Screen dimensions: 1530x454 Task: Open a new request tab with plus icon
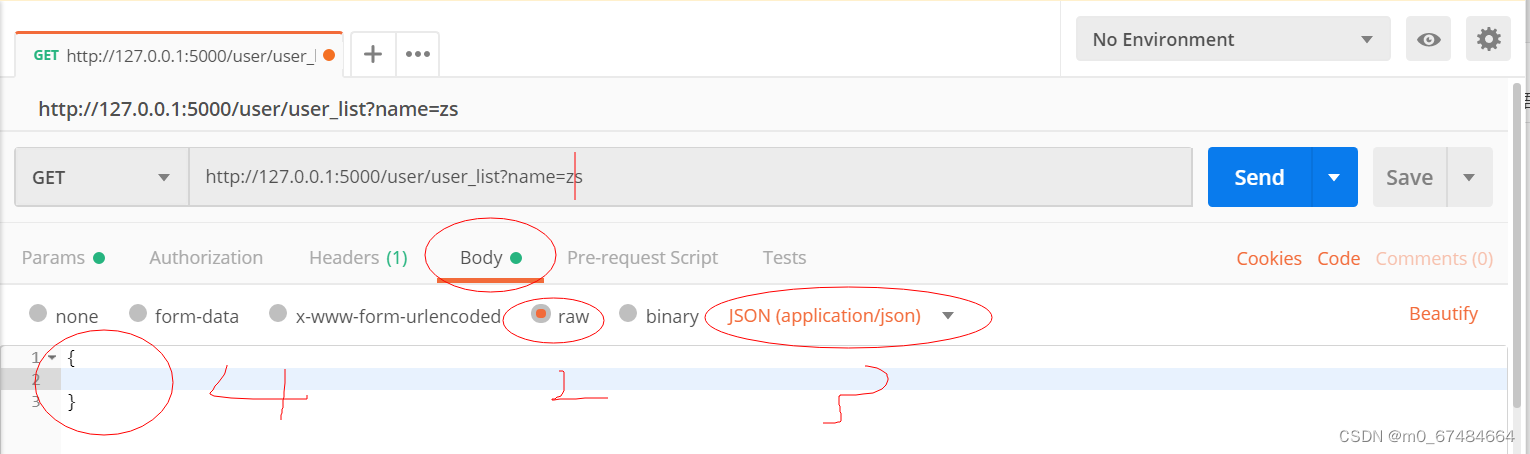373,54
